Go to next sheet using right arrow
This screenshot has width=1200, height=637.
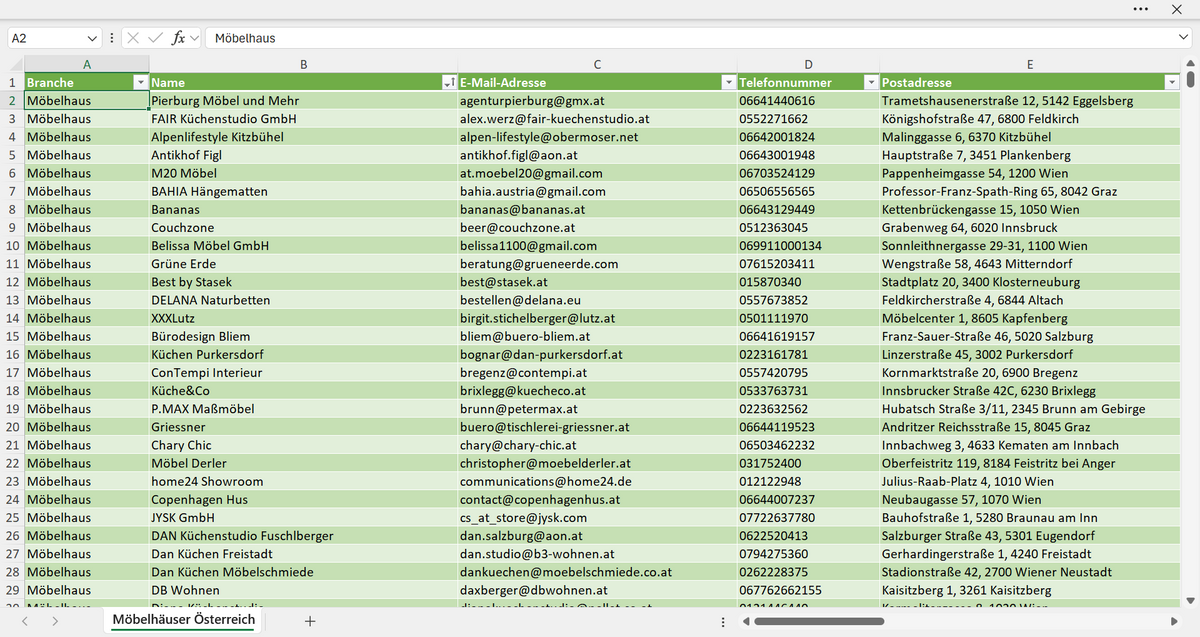[55, 621]
